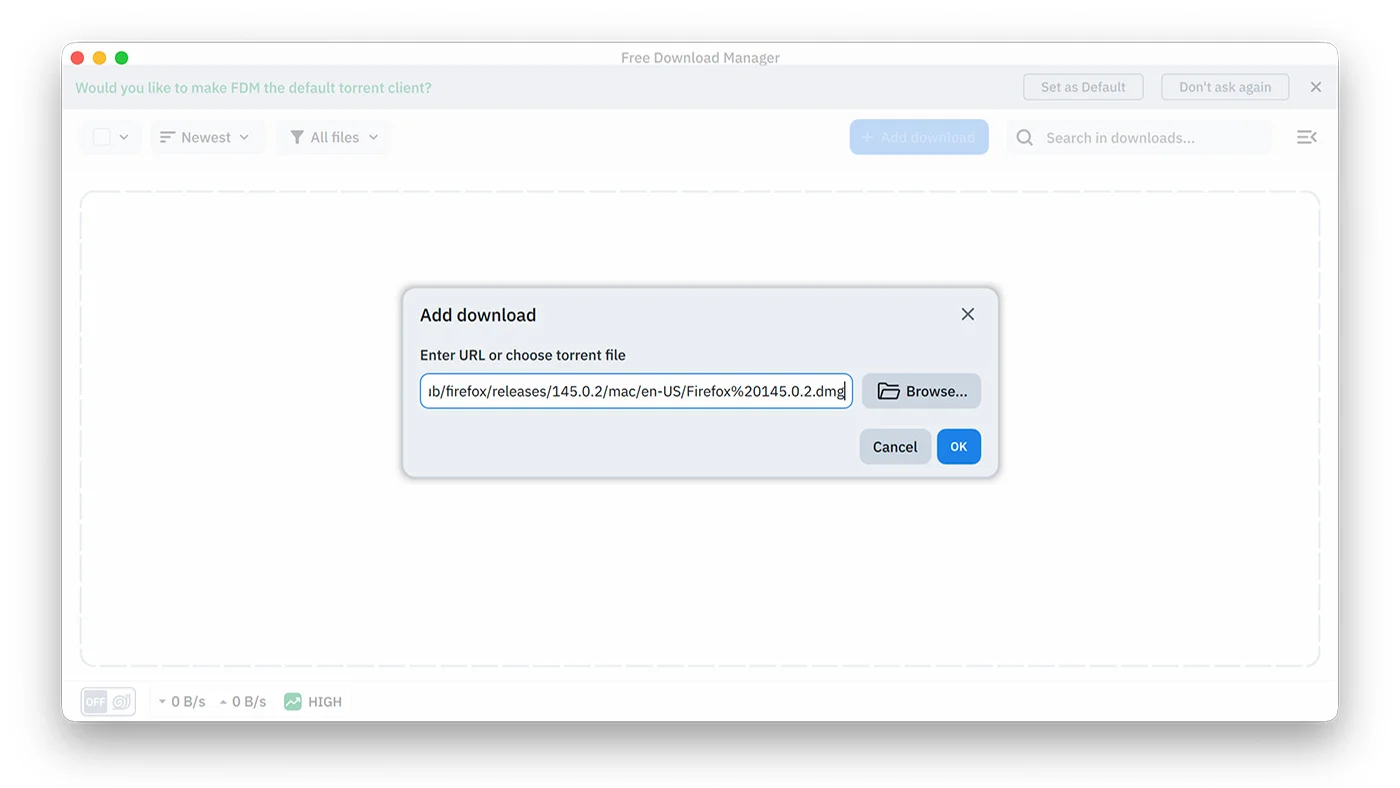Click into the URL input field
The width and height of the screenshot is (1400, 788).
636,391
